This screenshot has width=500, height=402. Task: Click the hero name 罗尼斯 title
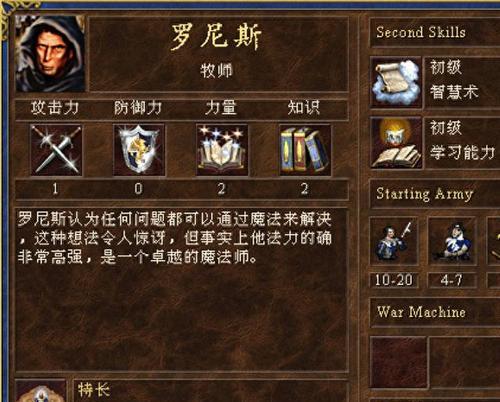click(216, 36)
